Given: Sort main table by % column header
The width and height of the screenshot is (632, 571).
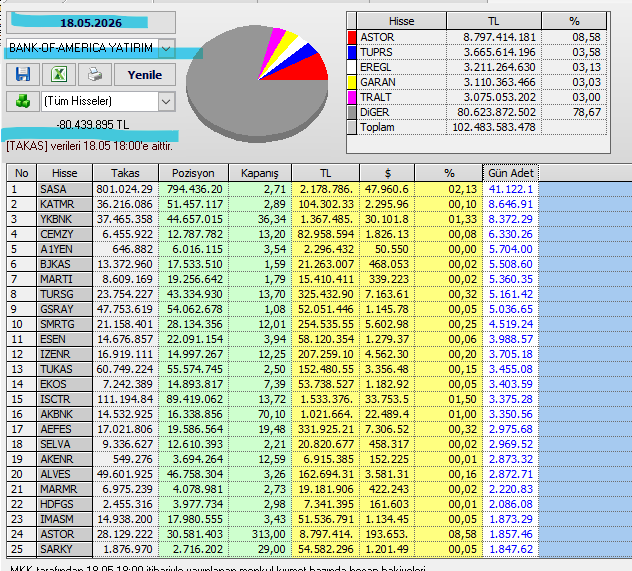Looking at the screenshot, I should [x=449, y=173].
